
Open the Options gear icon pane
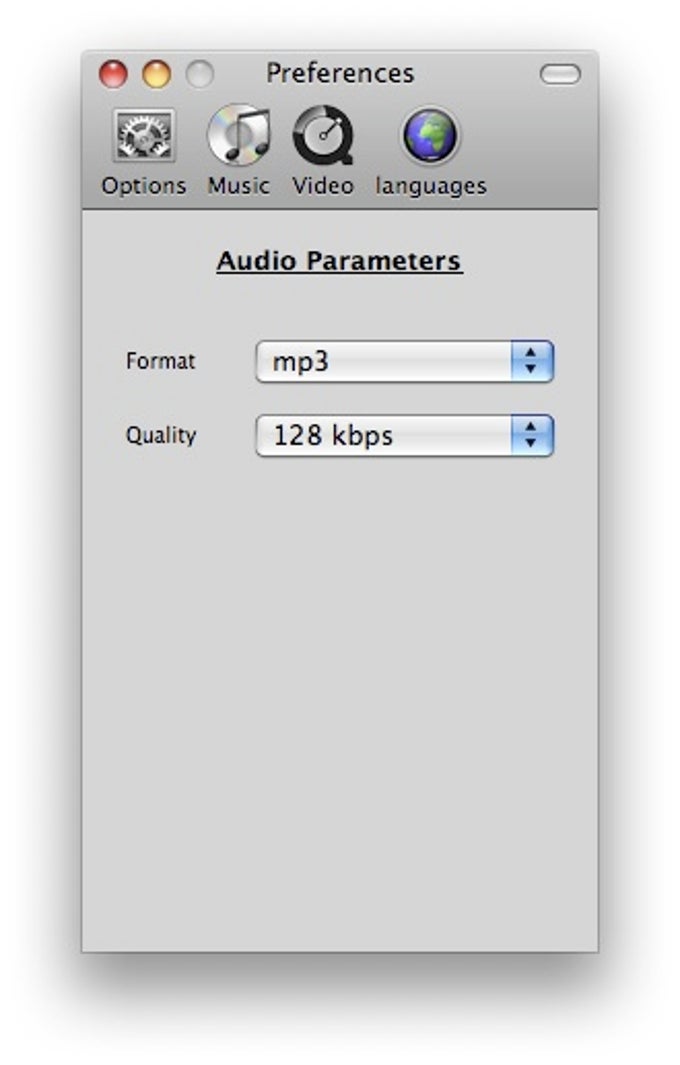click(144, 135)
